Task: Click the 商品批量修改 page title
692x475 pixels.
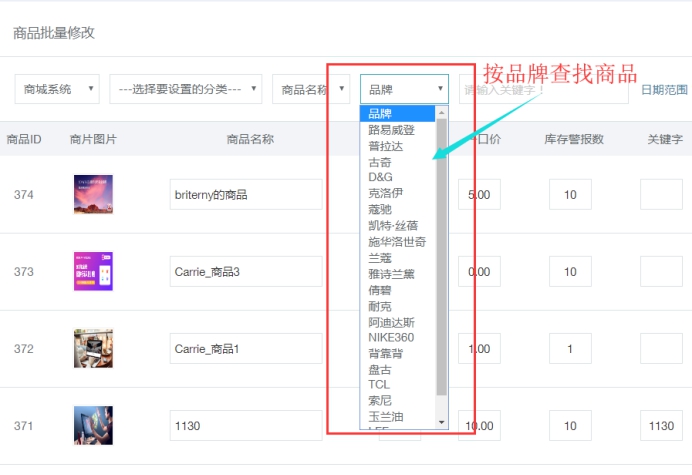Action: [54, 33]
